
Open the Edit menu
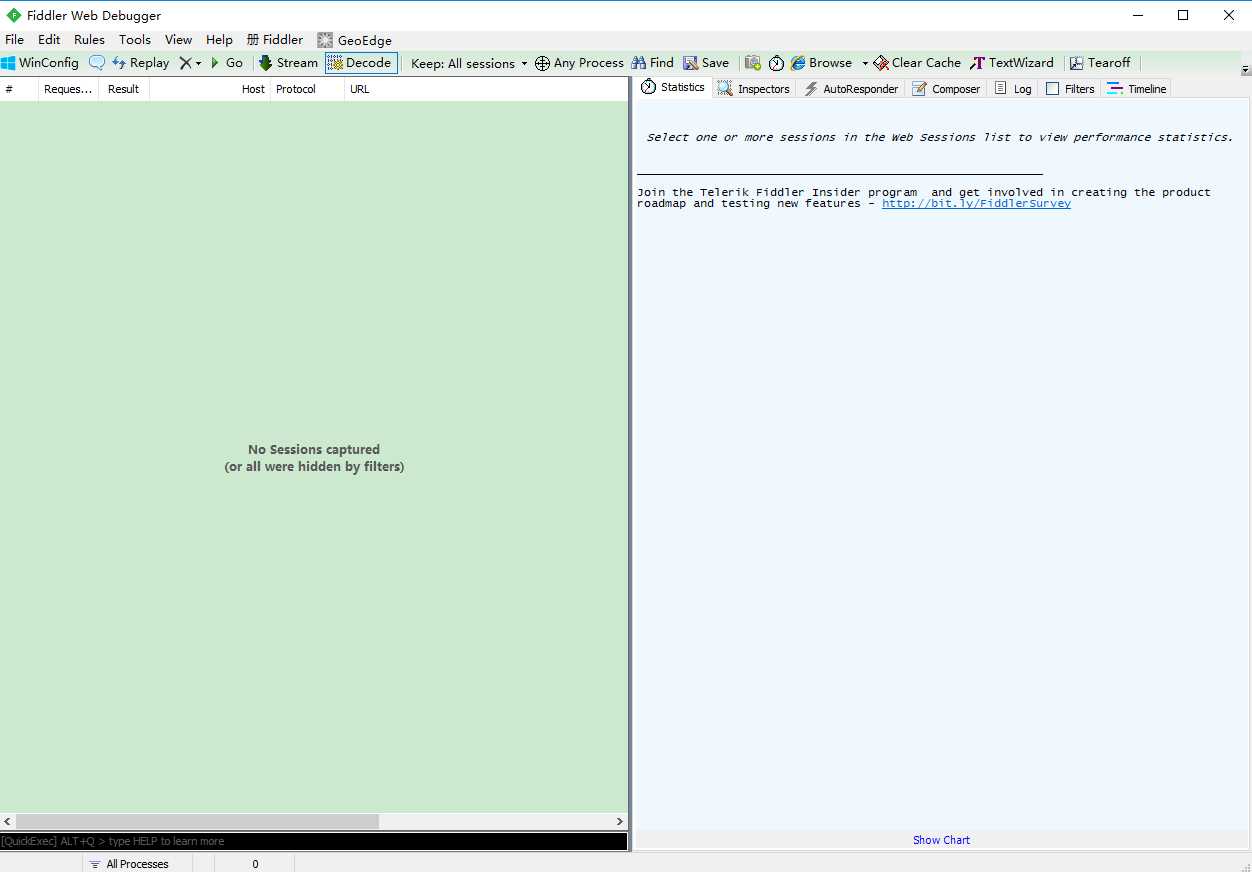click(49, 40)
